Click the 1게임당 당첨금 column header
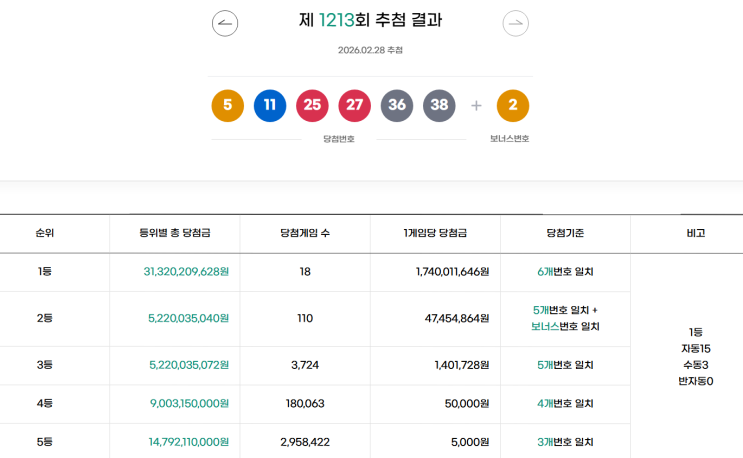 point(435,233)
